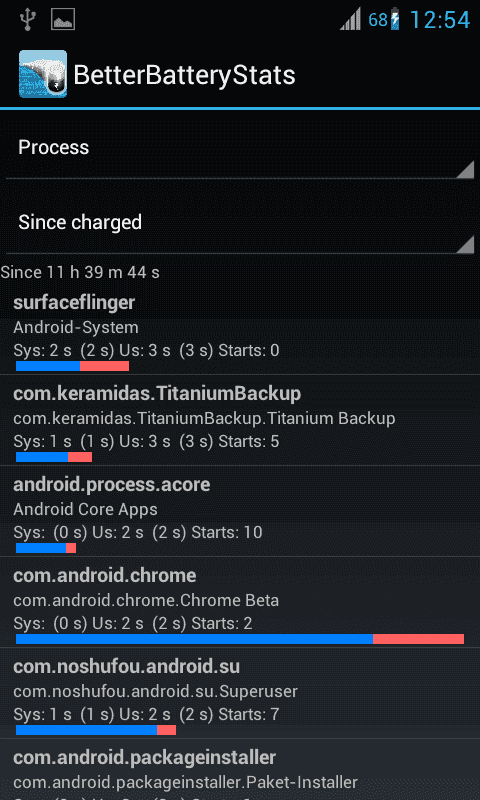Tap the surfaceflinger red and blue usage bar
This screenshot has width=480, height=800.
pos(72,366)
